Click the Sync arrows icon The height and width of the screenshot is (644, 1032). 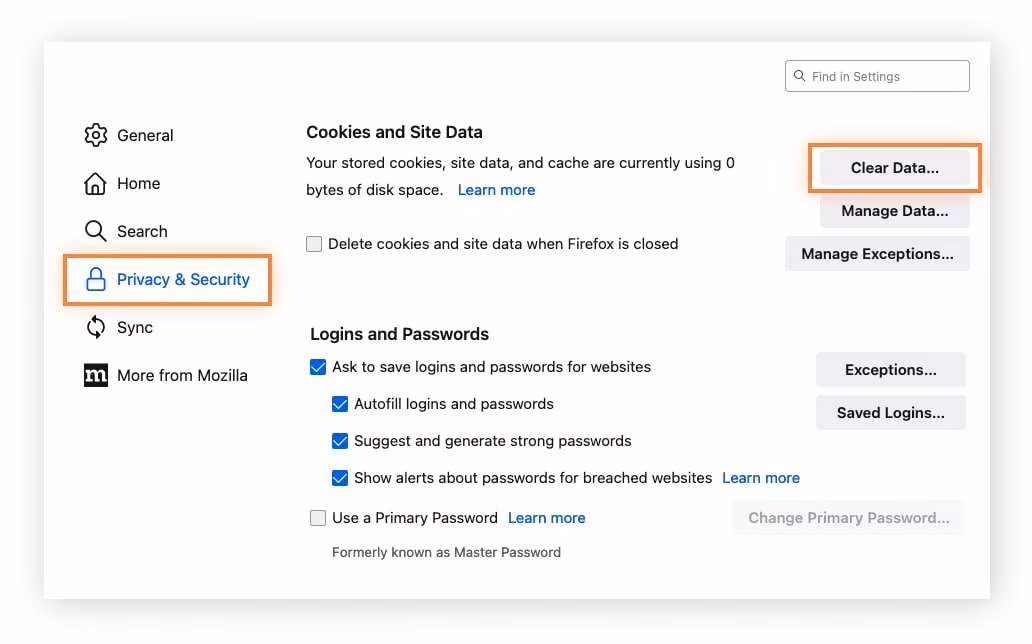(96, 327)
